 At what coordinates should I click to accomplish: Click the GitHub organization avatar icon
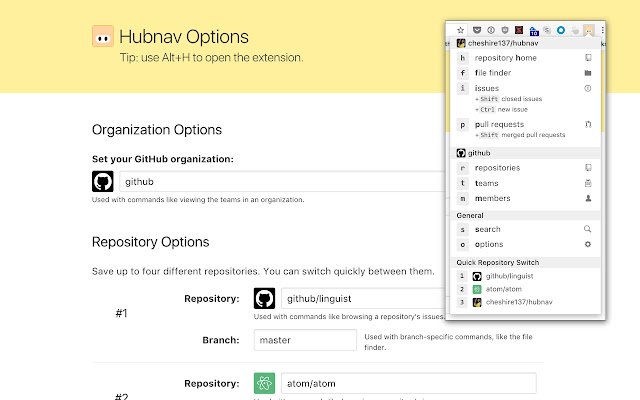click(102, 181)
